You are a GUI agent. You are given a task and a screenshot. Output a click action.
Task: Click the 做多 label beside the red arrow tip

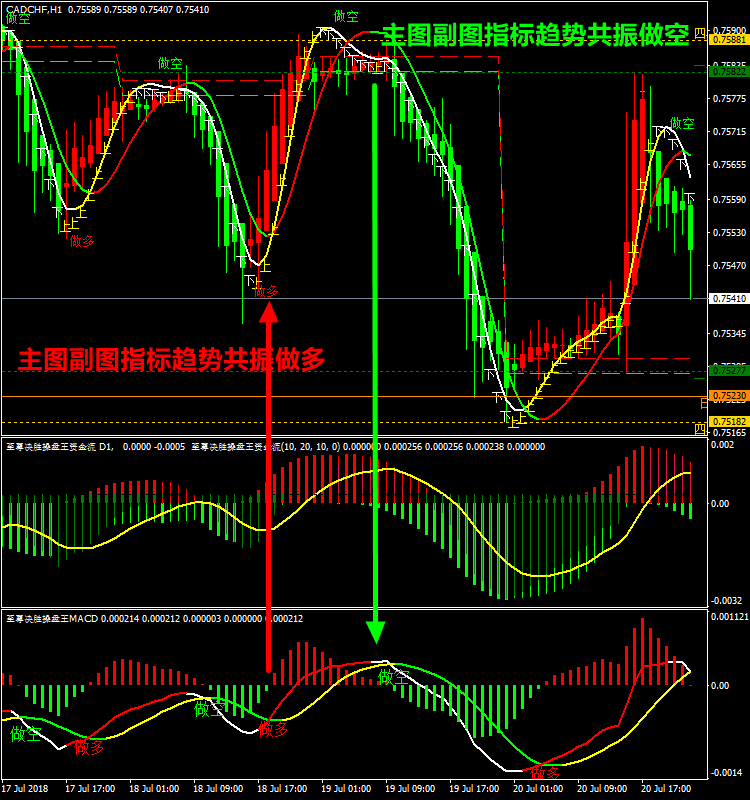point(266,291)
